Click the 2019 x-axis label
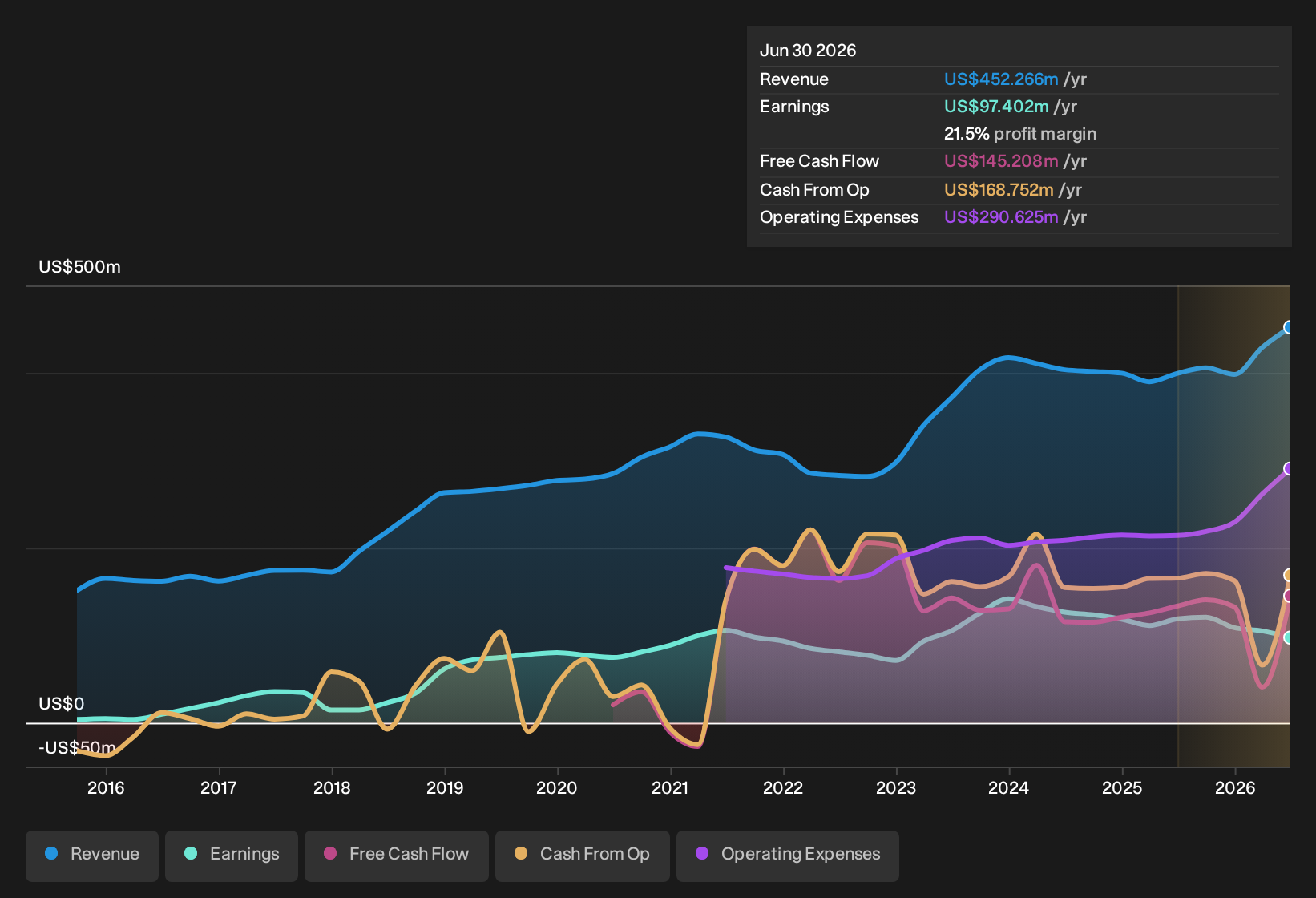This screenshot has width=1316, height=898. click(445, 788)
